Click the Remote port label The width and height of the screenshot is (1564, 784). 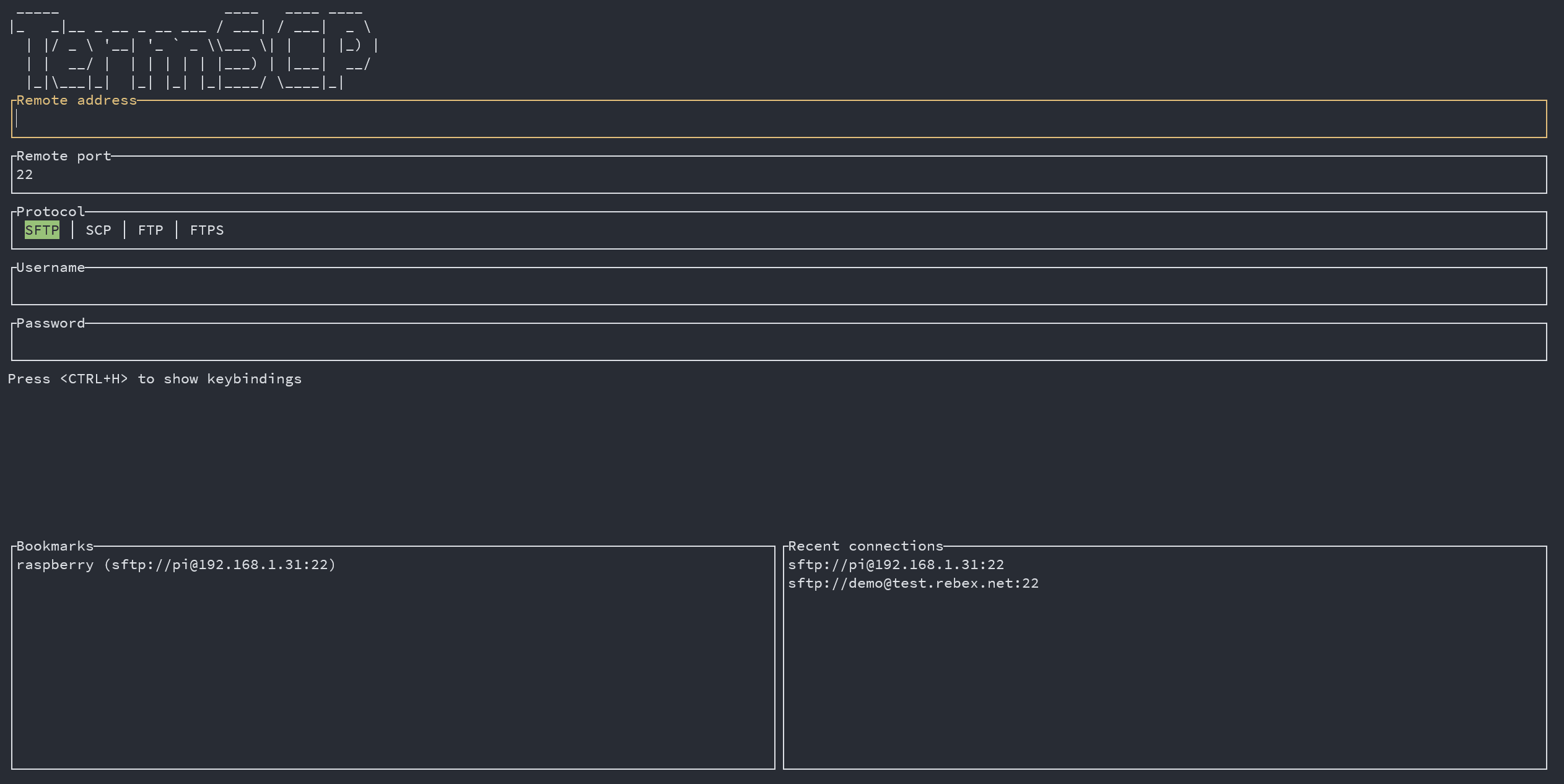63,156
